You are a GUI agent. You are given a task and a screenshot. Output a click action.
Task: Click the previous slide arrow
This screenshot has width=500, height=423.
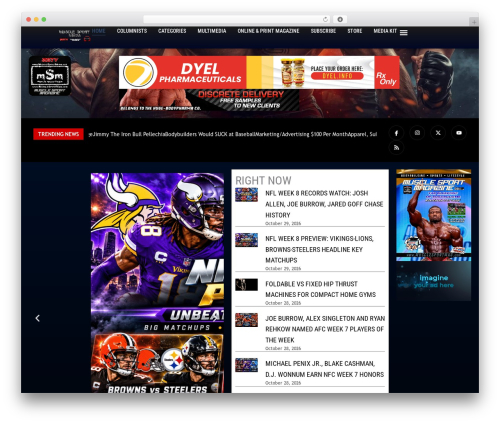coord(38,318)
